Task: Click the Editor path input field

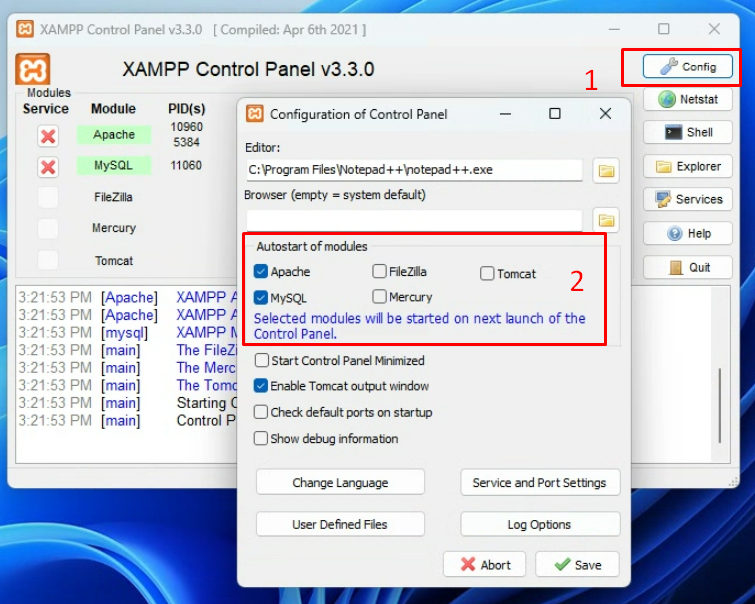Action: [414, 170]
